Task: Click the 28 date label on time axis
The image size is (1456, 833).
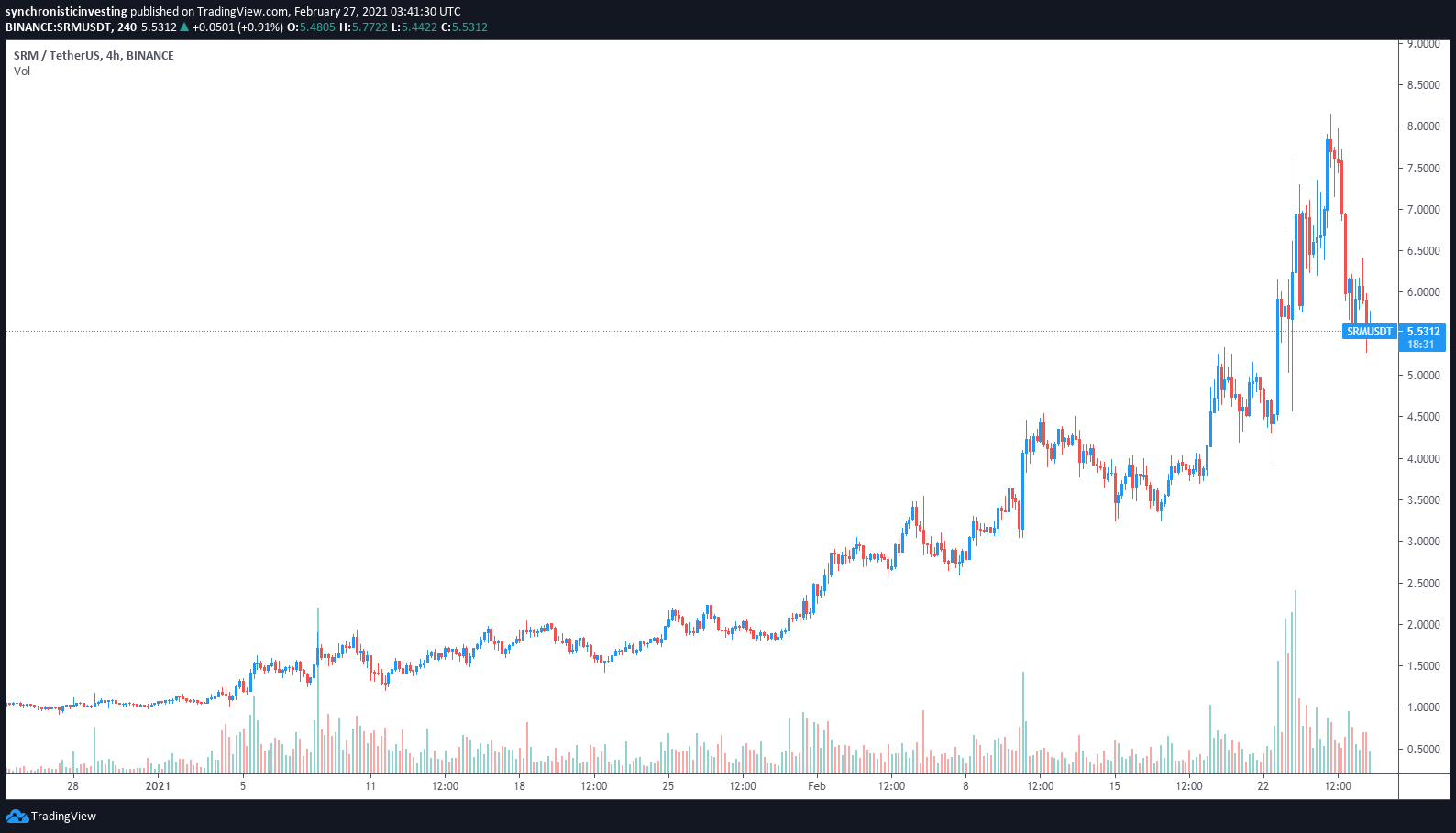Action: tap(73, 786)
